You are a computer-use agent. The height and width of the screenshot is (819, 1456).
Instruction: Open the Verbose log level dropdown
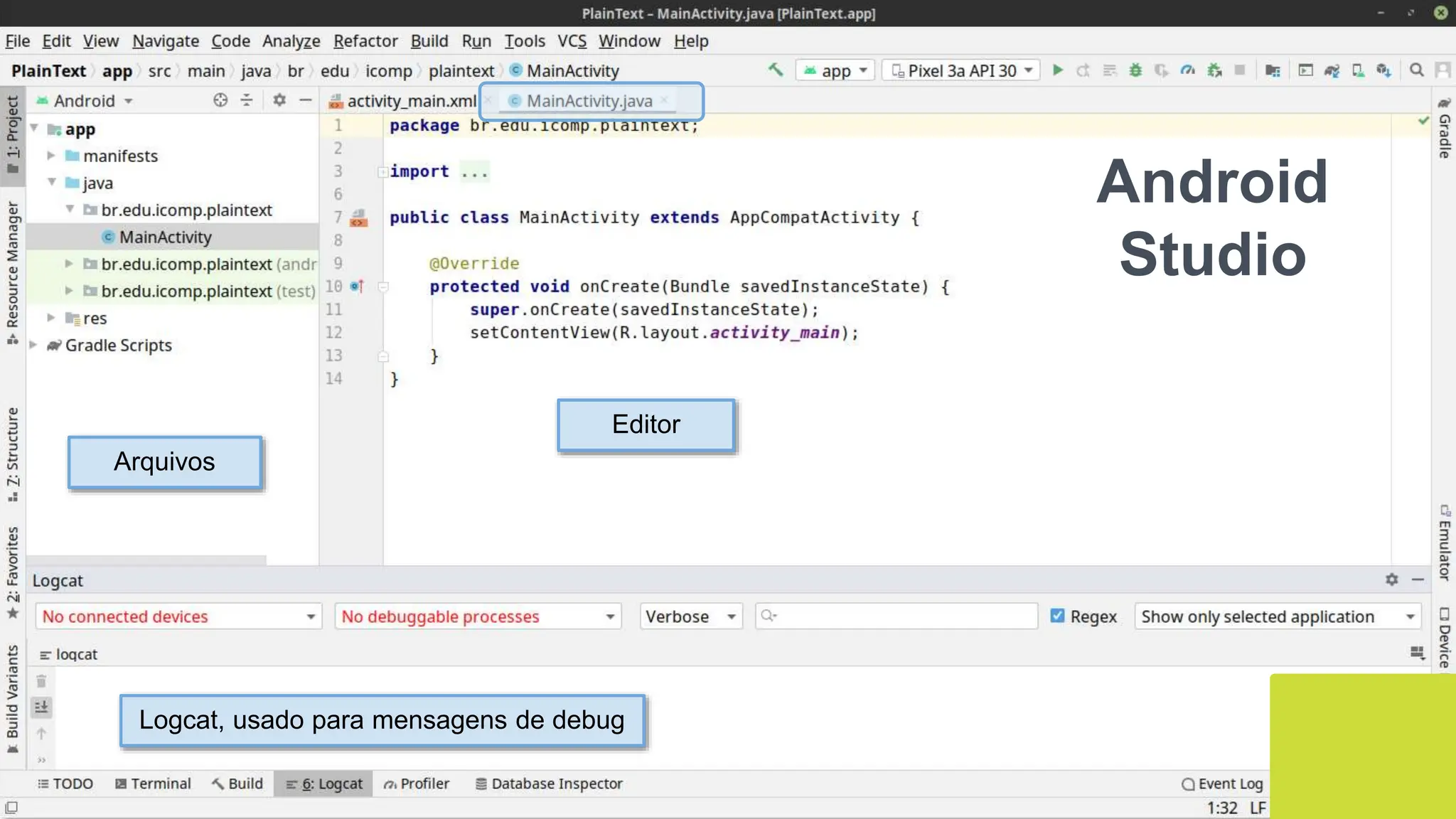[691, 616]
